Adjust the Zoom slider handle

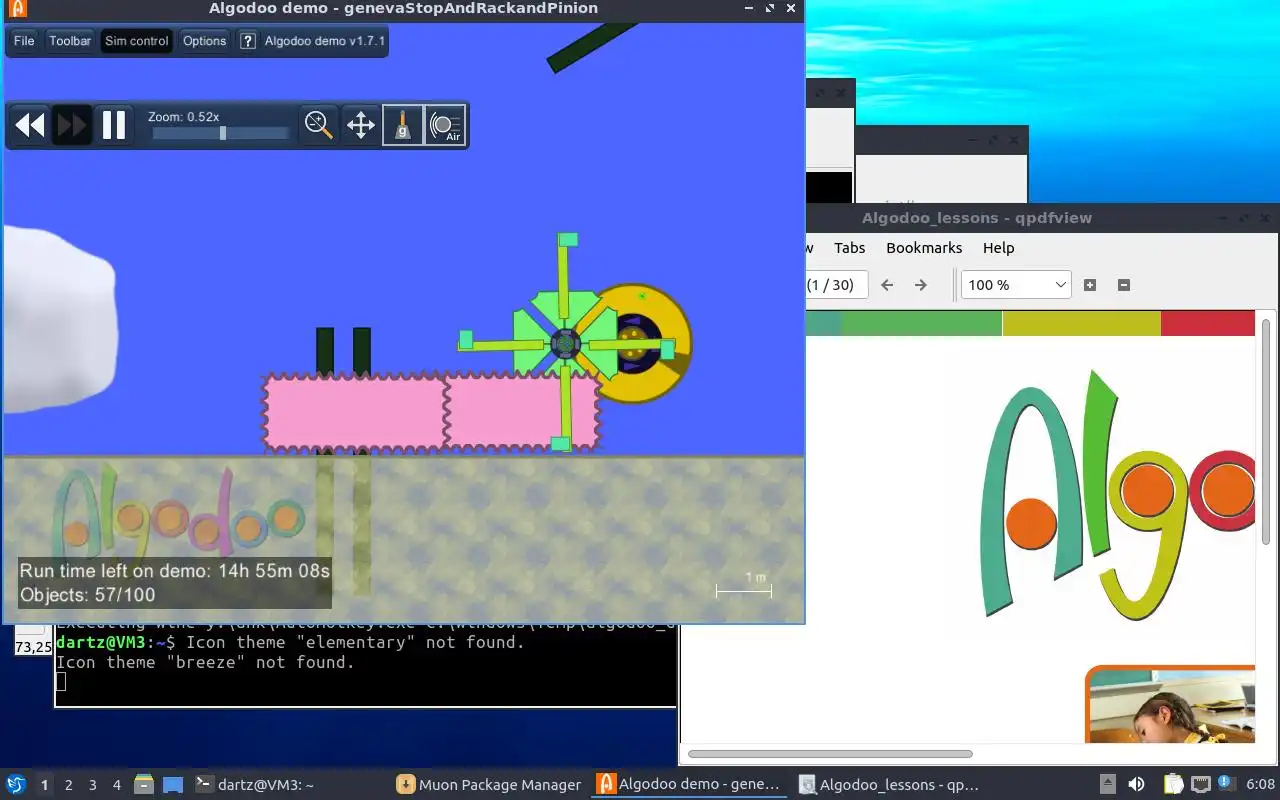[222, 133]
